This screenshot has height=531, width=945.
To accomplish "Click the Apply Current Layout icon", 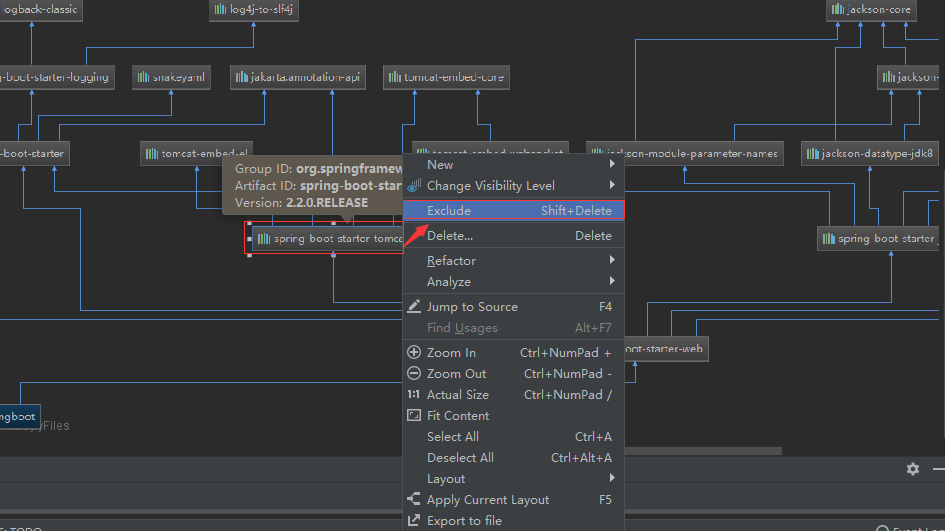I will pyautogui.click(x=414, y=498).
